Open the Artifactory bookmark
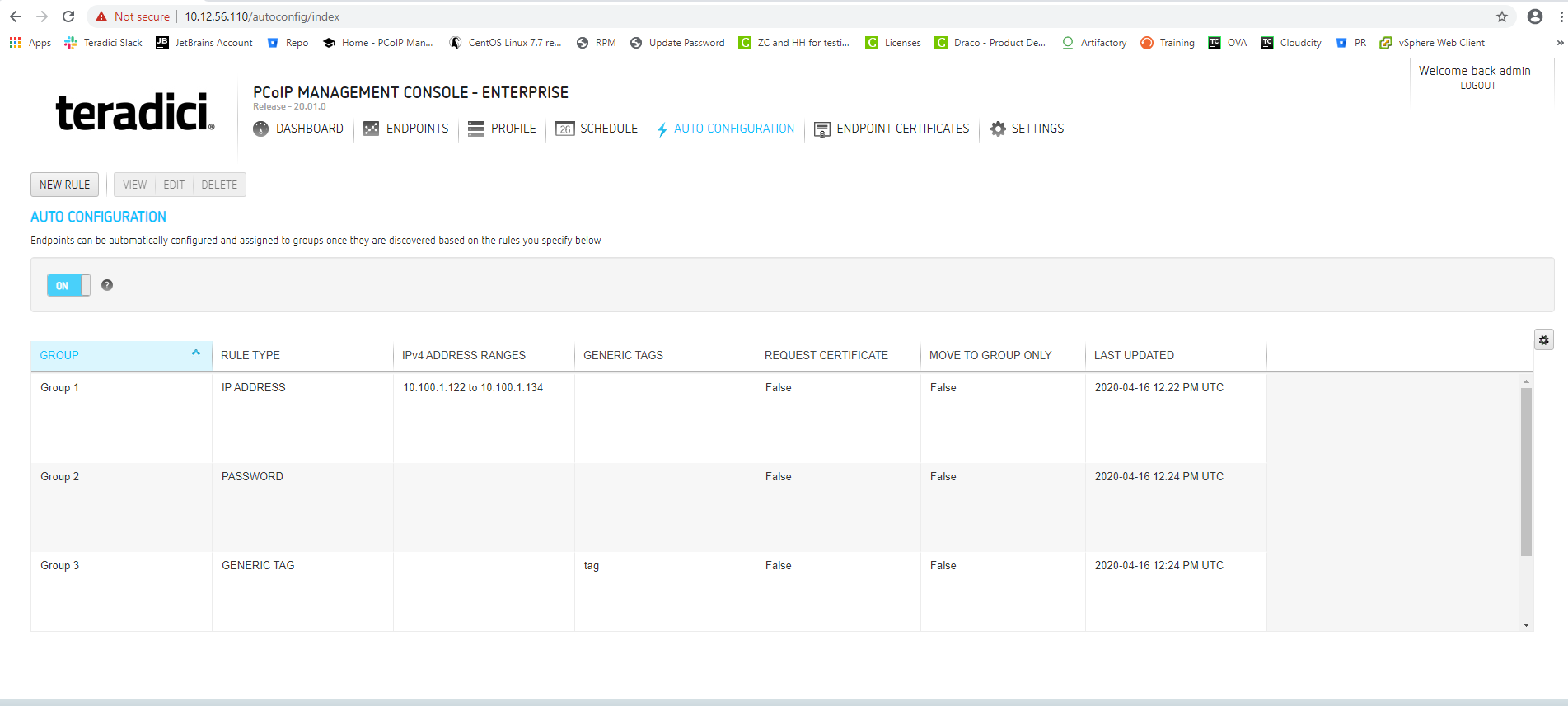Image resolution: width=1568 pixels, height=706 pixels. pos(1094,43)
